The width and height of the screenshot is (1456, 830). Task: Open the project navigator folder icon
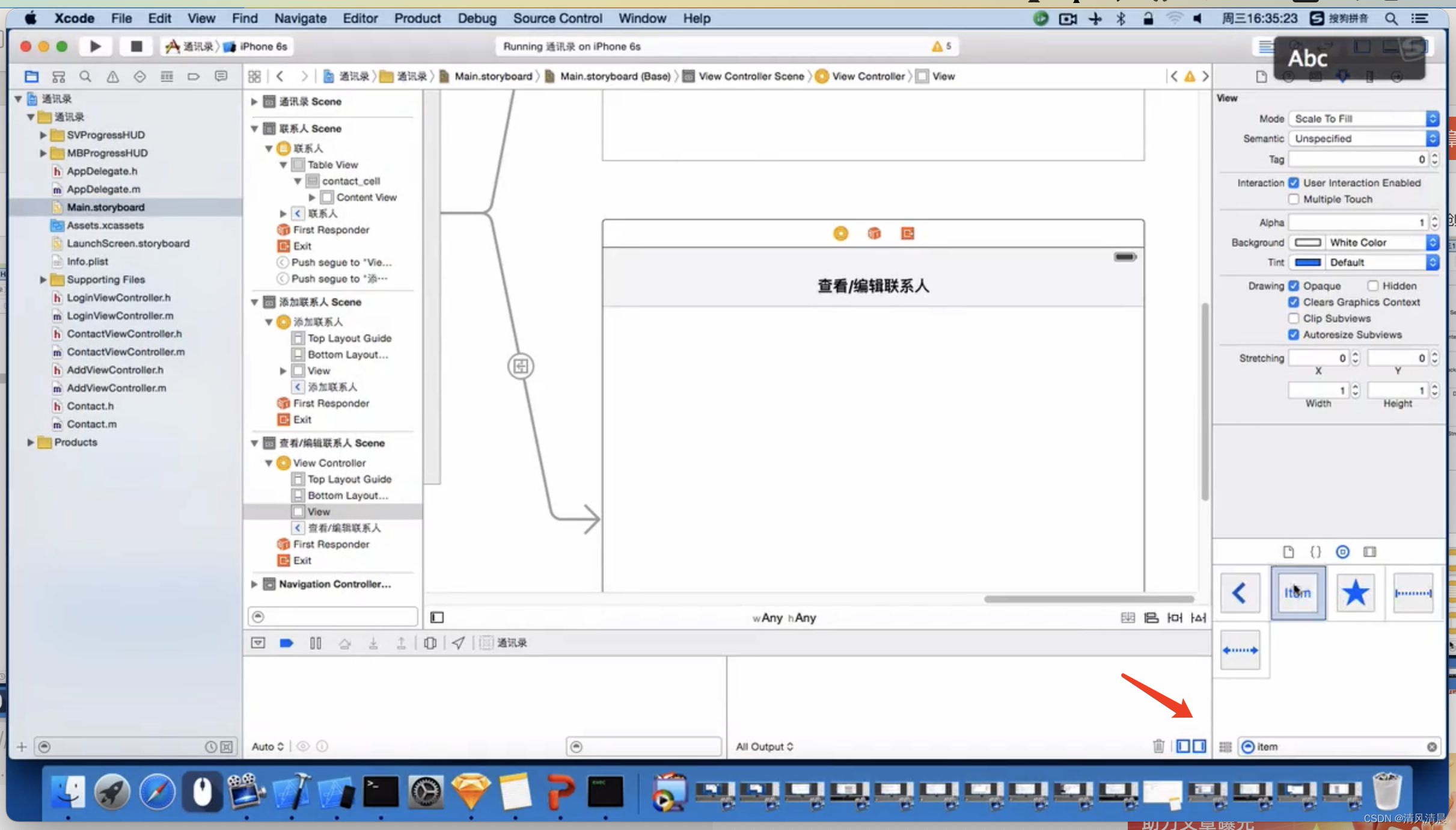32,76
